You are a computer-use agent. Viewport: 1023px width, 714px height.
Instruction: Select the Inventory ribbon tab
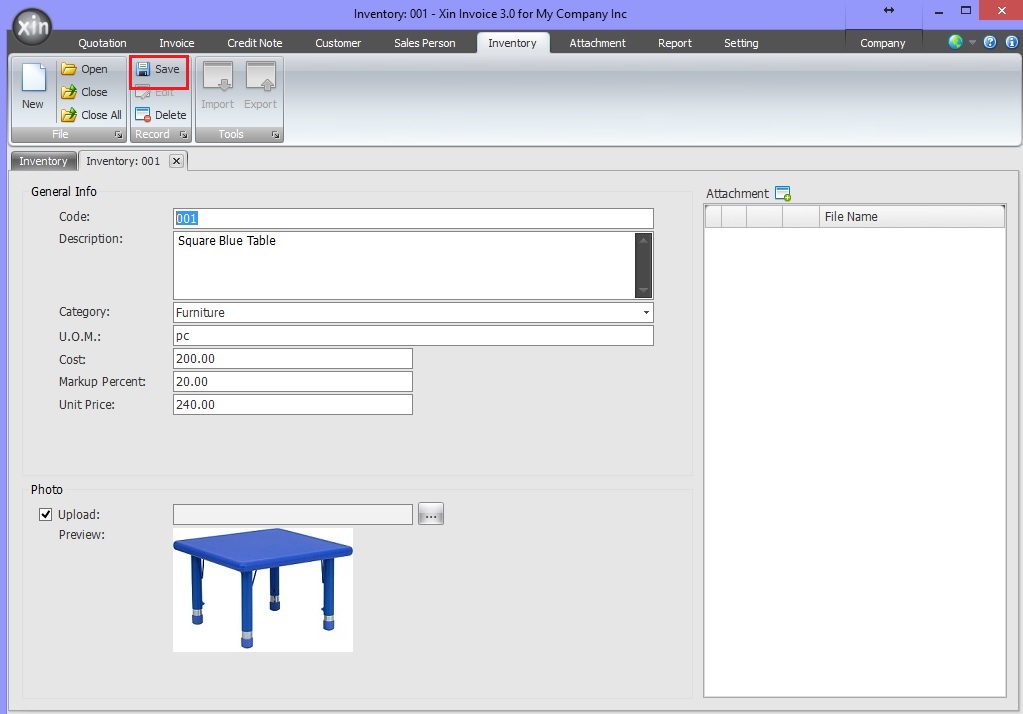click(512, 43)
